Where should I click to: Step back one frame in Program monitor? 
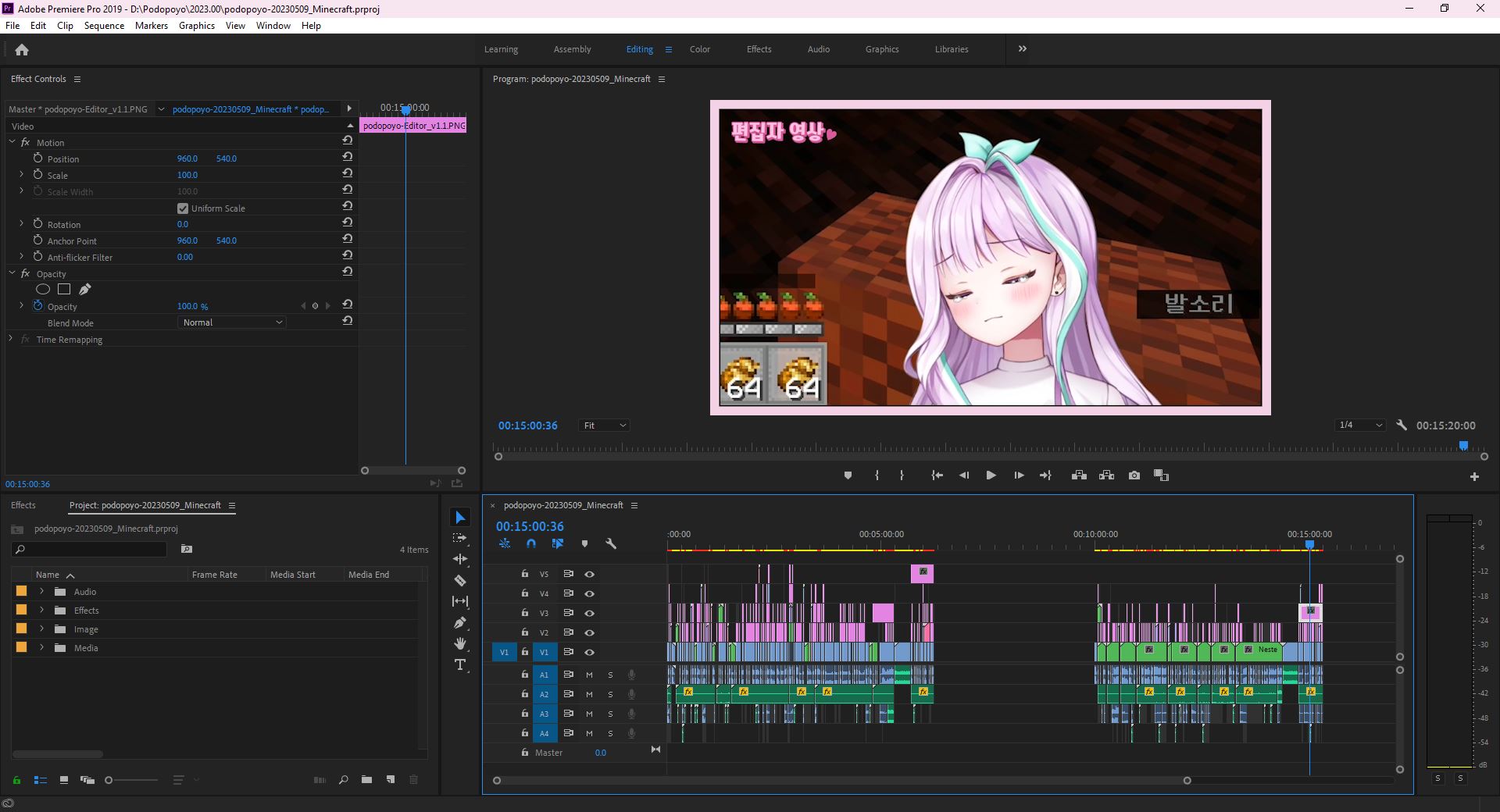click(964, 475)
